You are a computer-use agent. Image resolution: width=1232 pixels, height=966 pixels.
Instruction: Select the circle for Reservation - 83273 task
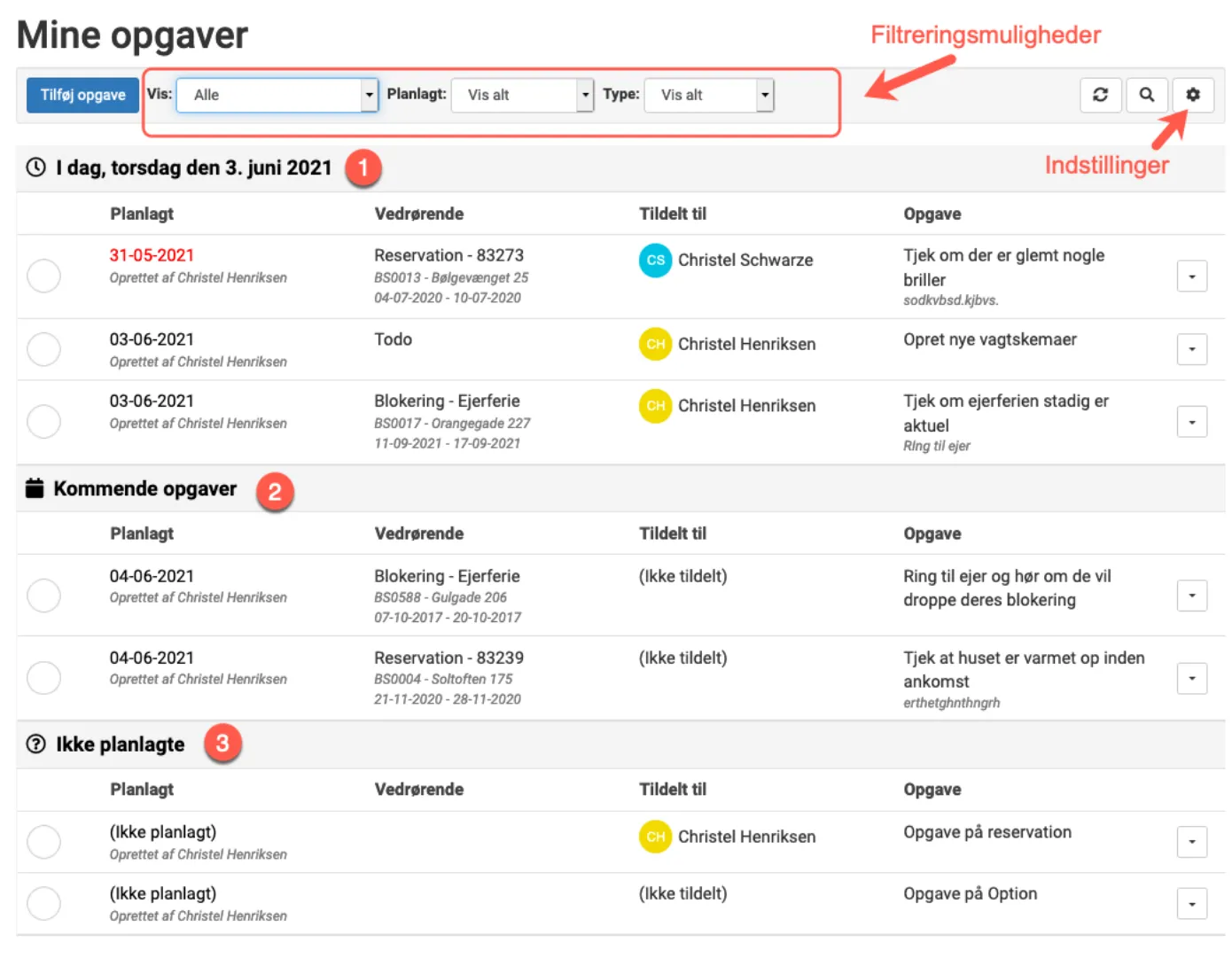coord(43,276)
